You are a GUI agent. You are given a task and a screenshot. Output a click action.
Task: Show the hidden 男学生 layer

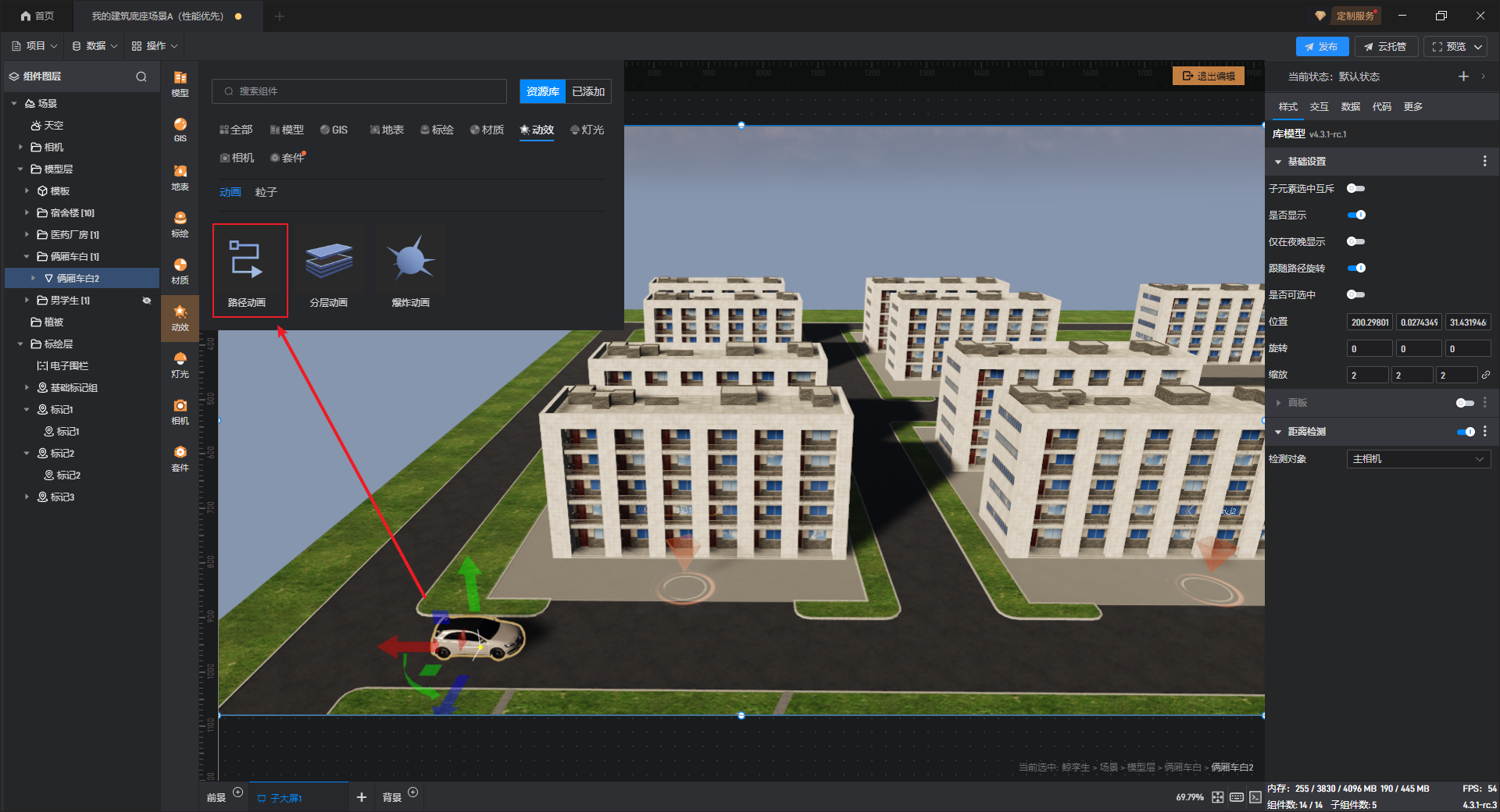146,301
